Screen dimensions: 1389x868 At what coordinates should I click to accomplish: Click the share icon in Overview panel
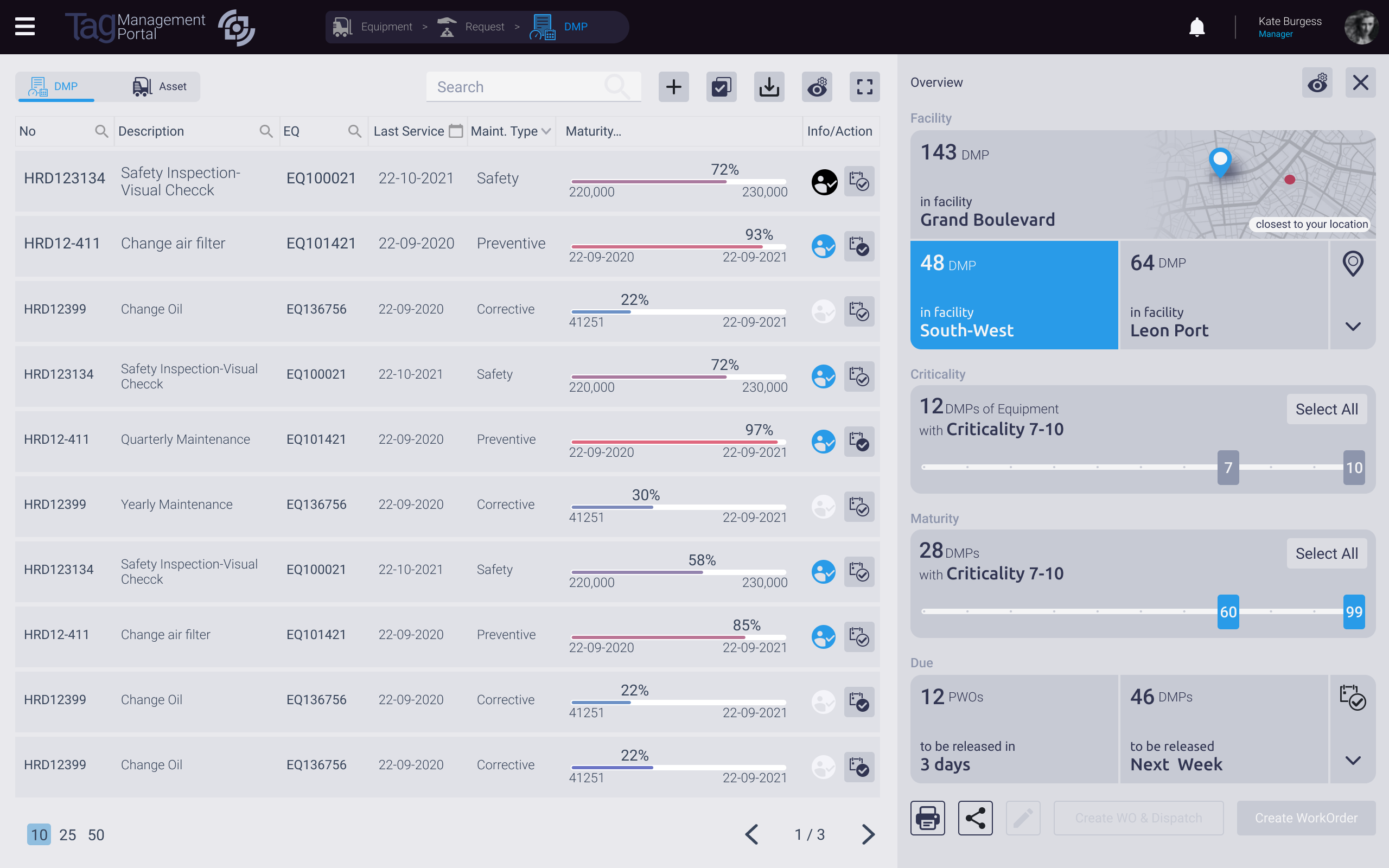tap(975, 818)
